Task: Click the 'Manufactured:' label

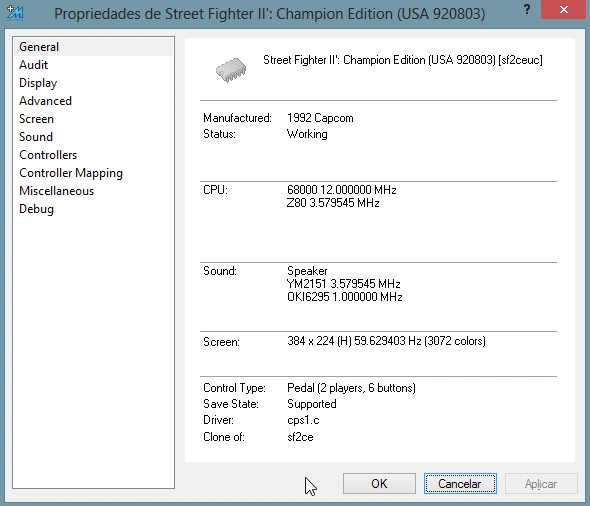Action: point(237,118)
